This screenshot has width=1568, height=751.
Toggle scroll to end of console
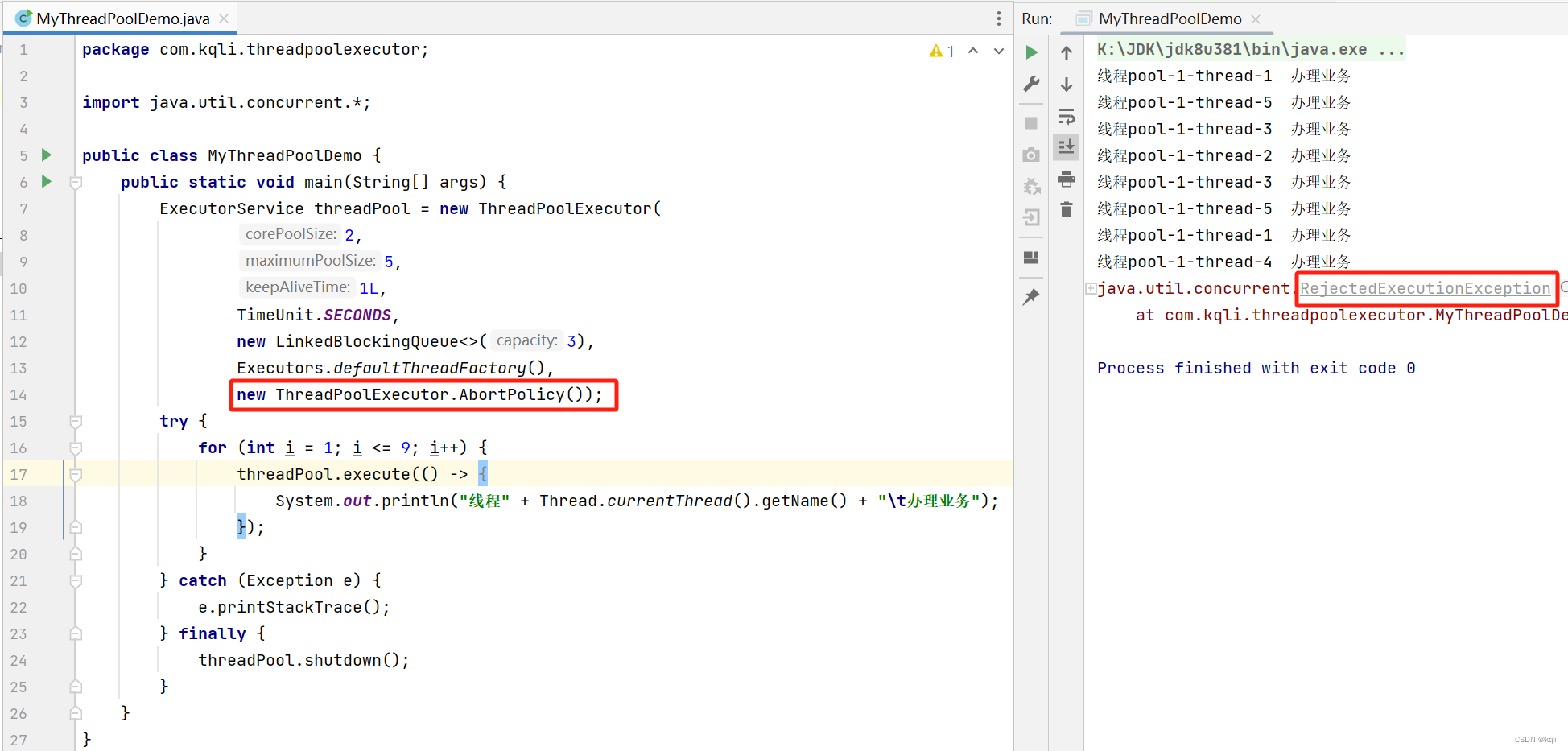[x=1067, y=146]
